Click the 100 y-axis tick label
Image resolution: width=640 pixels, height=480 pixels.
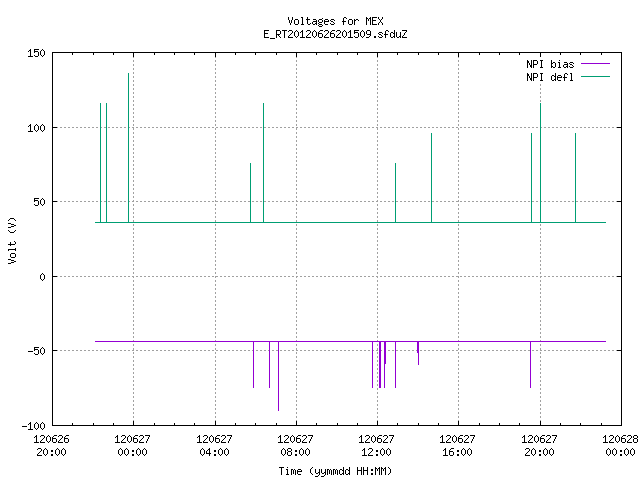coord(36,128)
